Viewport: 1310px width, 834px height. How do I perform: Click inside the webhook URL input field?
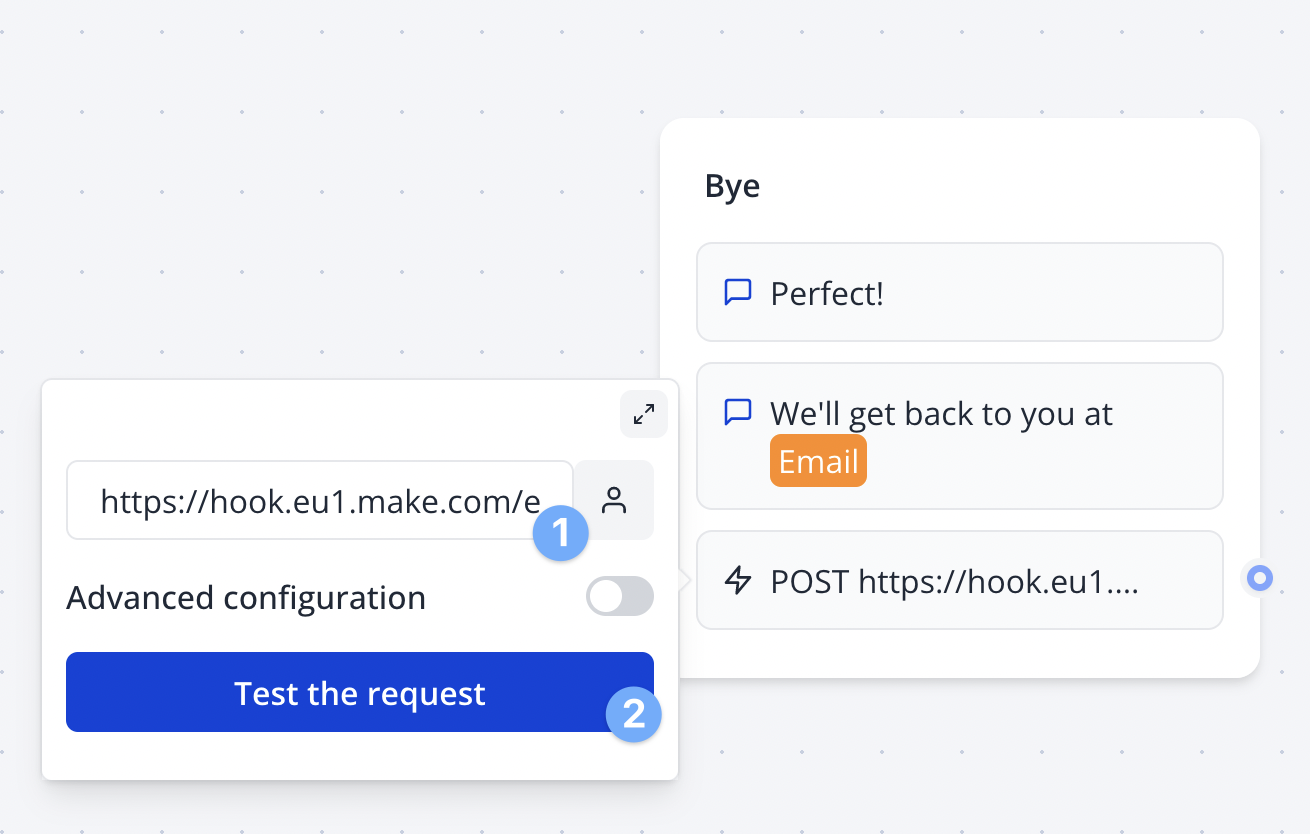click(300, 500)
